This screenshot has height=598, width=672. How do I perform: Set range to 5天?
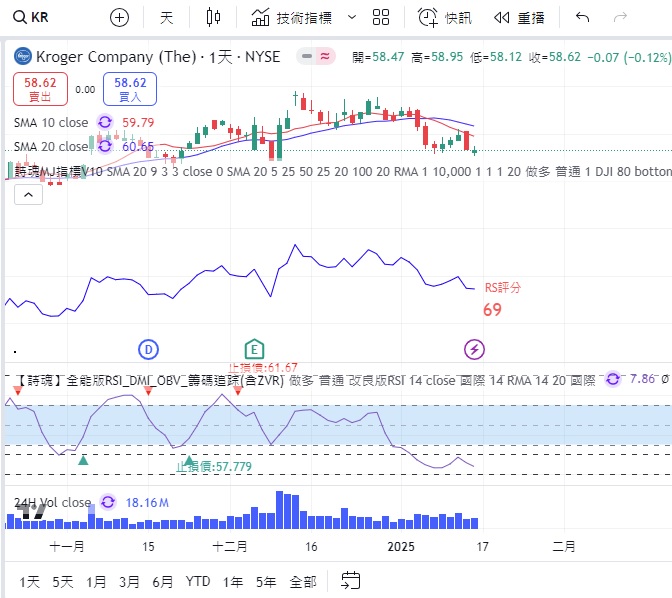pyautogui.click(x=63, y=582)
